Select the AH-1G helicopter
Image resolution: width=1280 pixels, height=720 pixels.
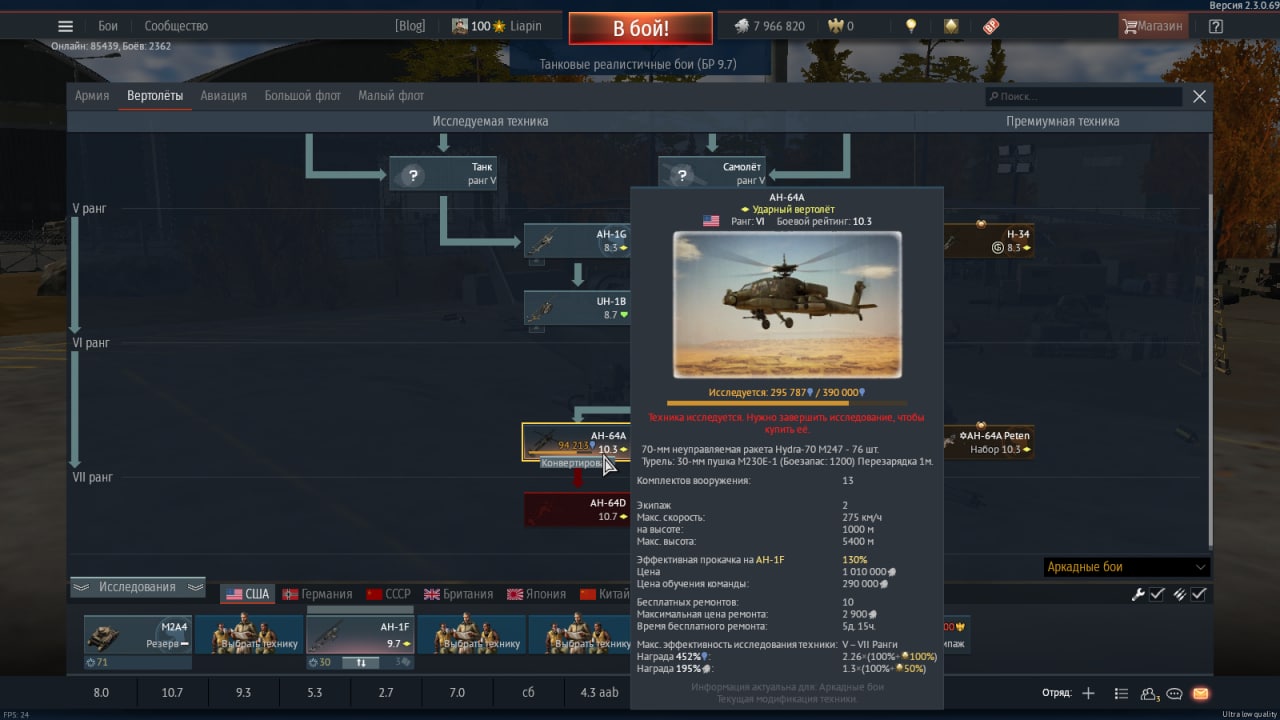[x=578, y=240]
